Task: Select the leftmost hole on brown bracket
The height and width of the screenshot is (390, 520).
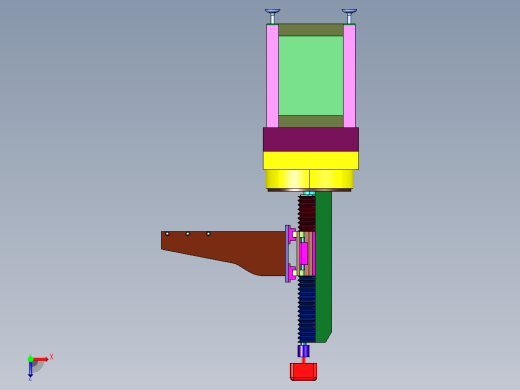Action: click(167, 234)
